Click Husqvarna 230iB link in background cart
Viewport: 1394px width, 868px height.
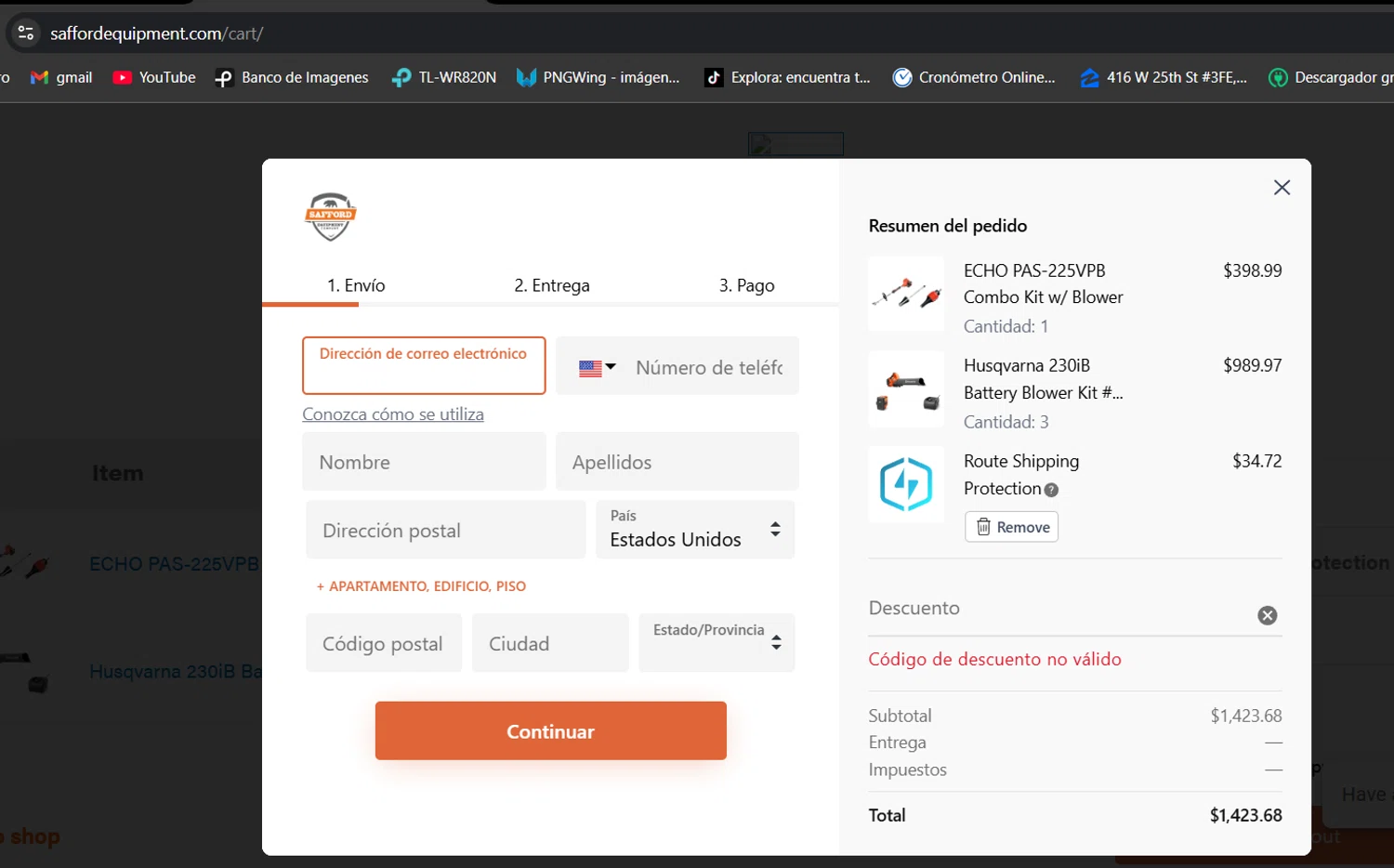pyautogui.click(x=176, y=671)
